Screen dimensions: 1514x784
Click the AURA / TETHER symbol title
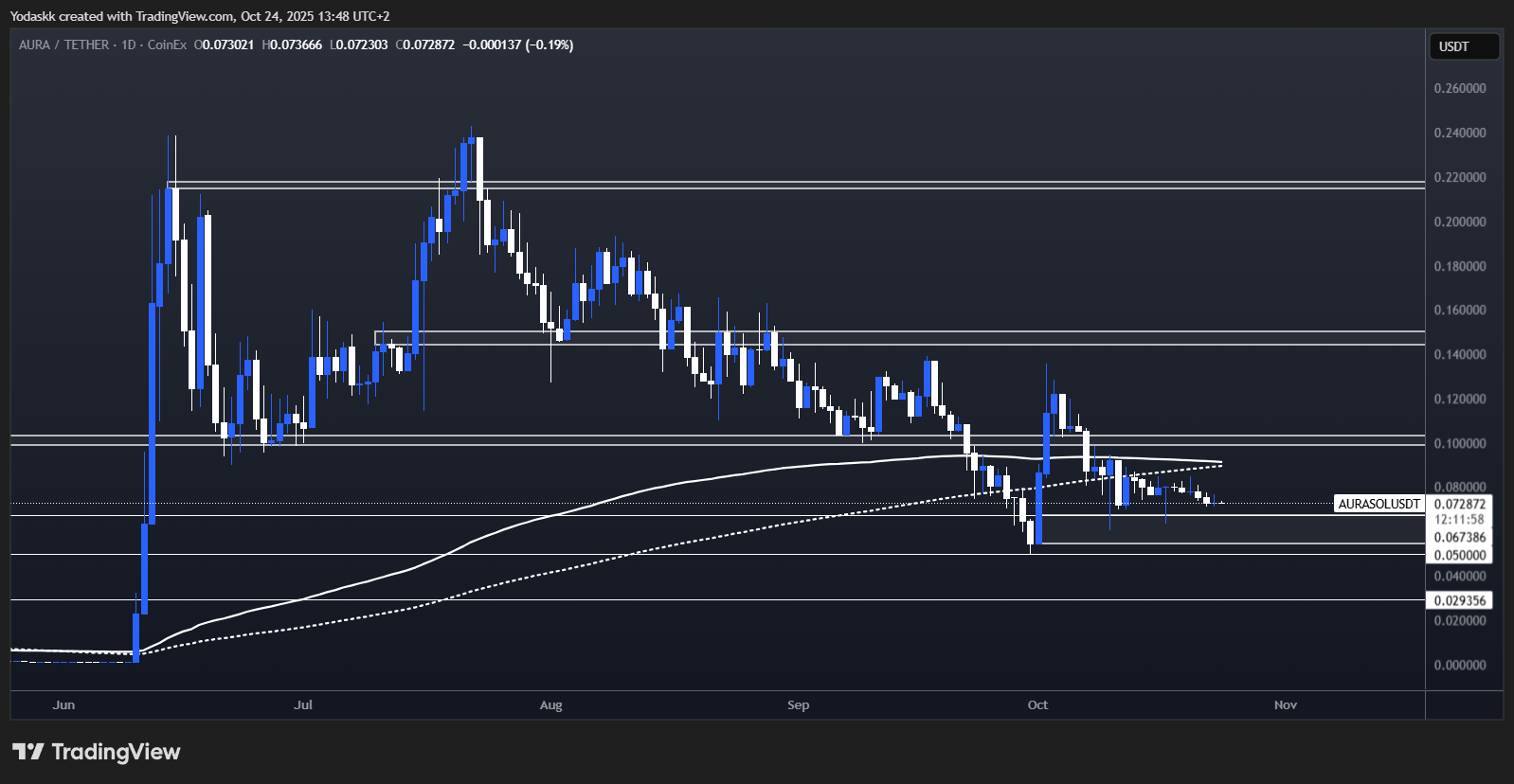coord(63,45)
